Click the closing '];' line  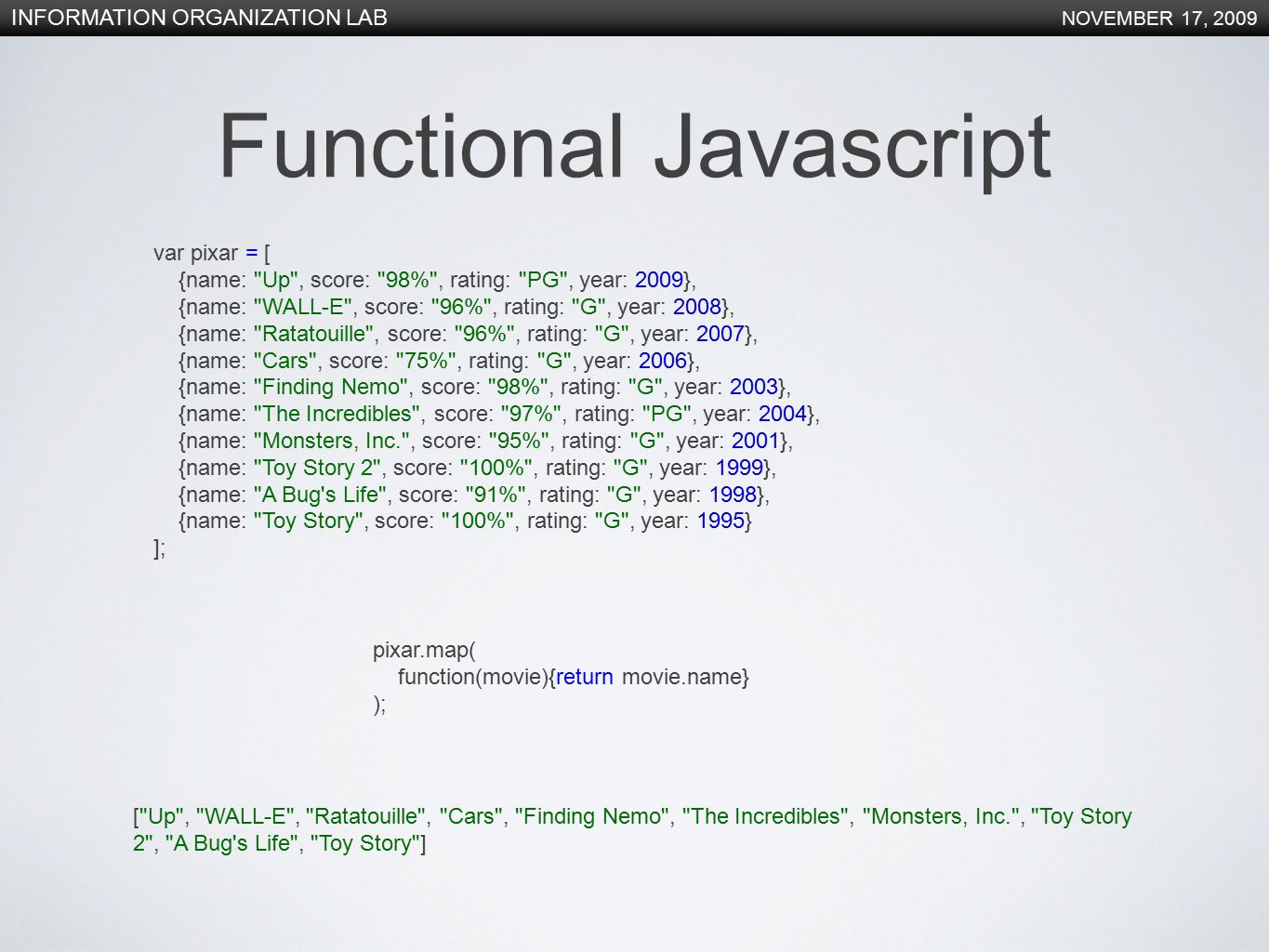pyautogui.click(x=160, y=549)
